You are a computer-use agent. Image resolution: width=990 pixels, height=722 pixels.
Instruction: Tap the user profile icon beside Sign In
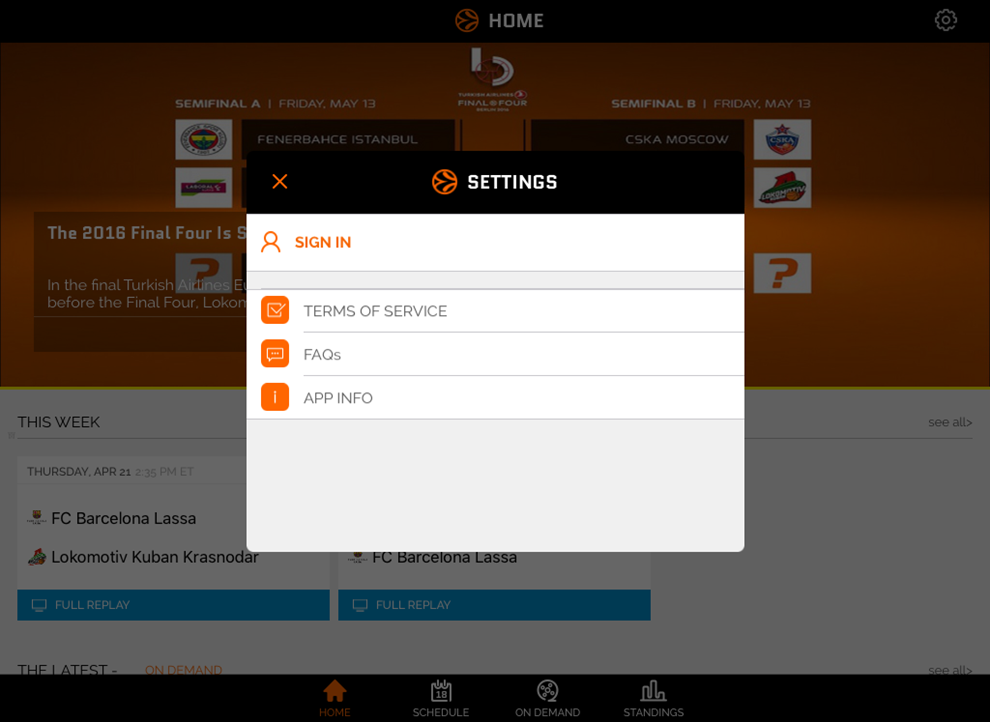coord(271,242)
